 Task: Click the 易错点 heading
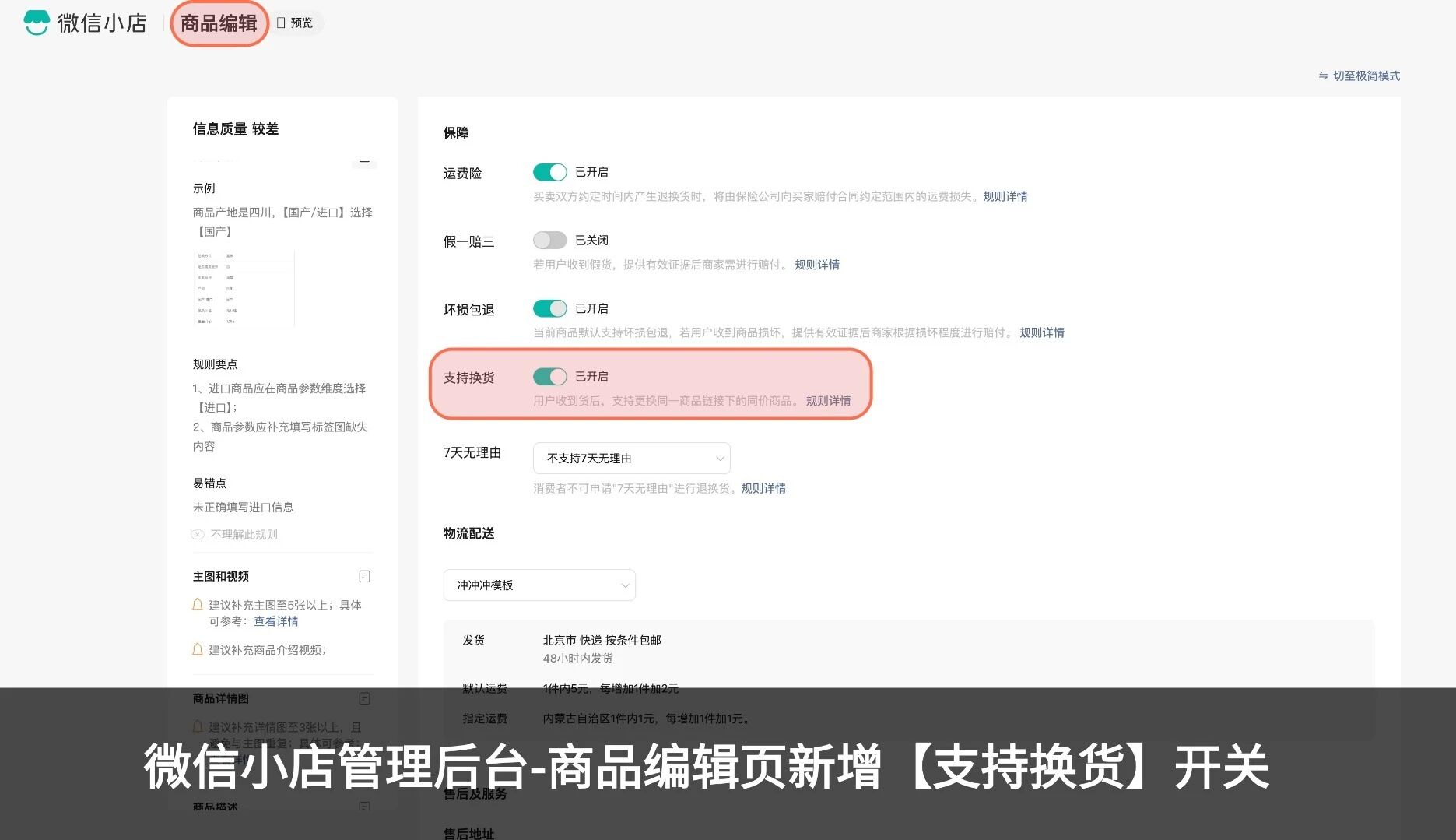tap(210, 483)
